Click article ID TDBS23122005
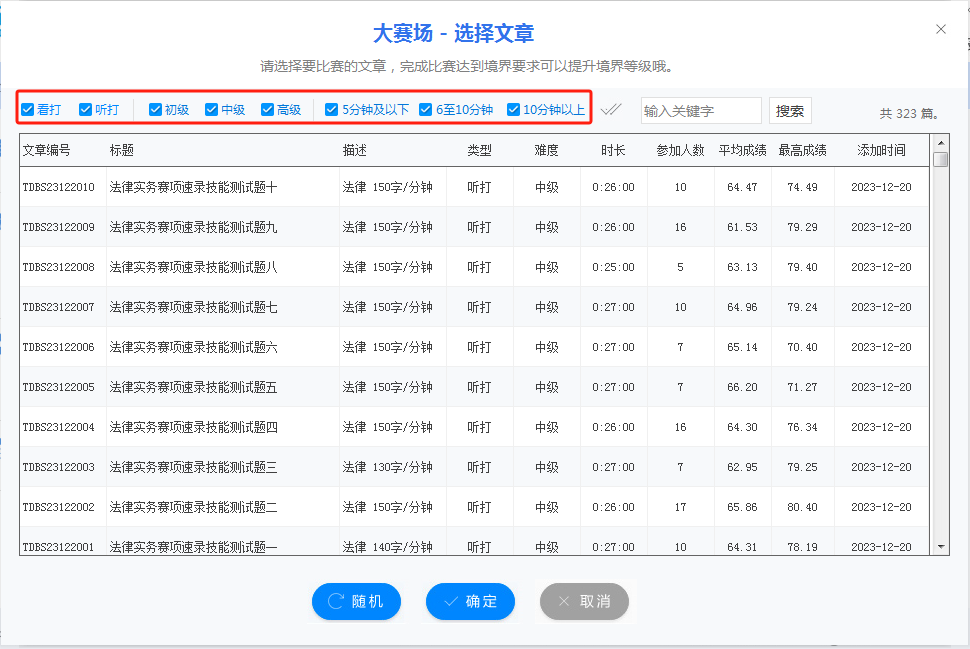Image resolution: width=970 pixels, height=649 pixels. click(x=59, y=387)
